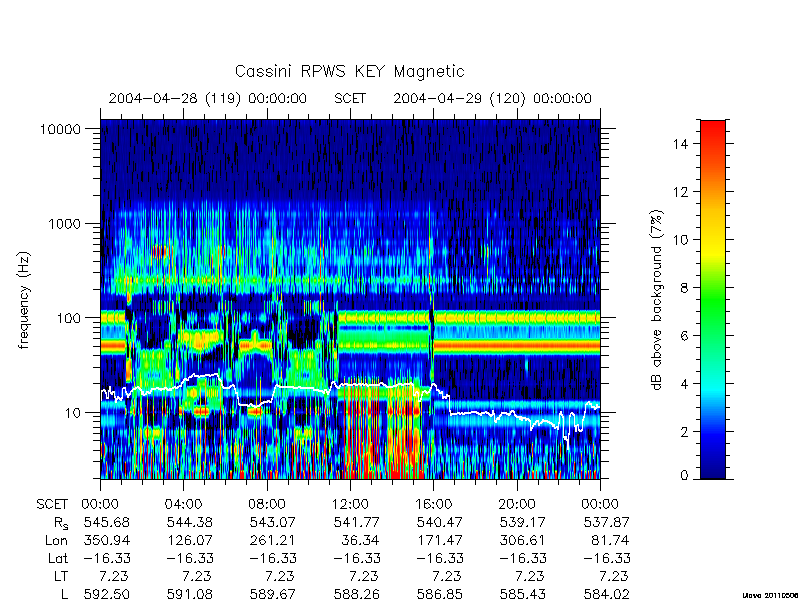Click the '10' color bar tick label

[681, 240]
